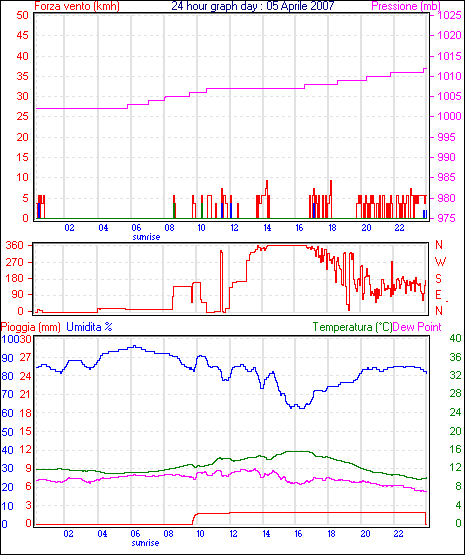This screenshot has width=466, height=556.
Task: Click the 50 wind speed axis value
Action: 22,16
